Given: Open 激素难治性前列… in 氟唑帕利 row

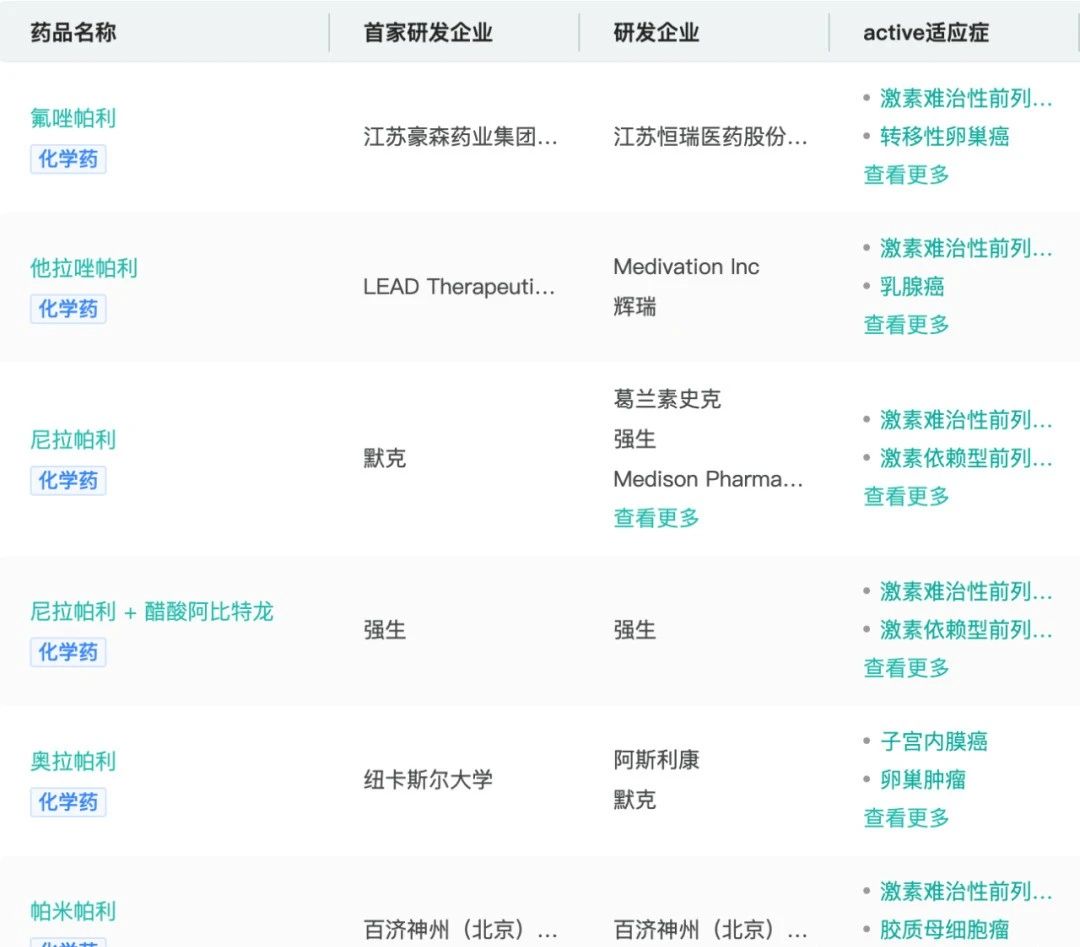Looking at the screenshot, I should [x=966, y=98].
